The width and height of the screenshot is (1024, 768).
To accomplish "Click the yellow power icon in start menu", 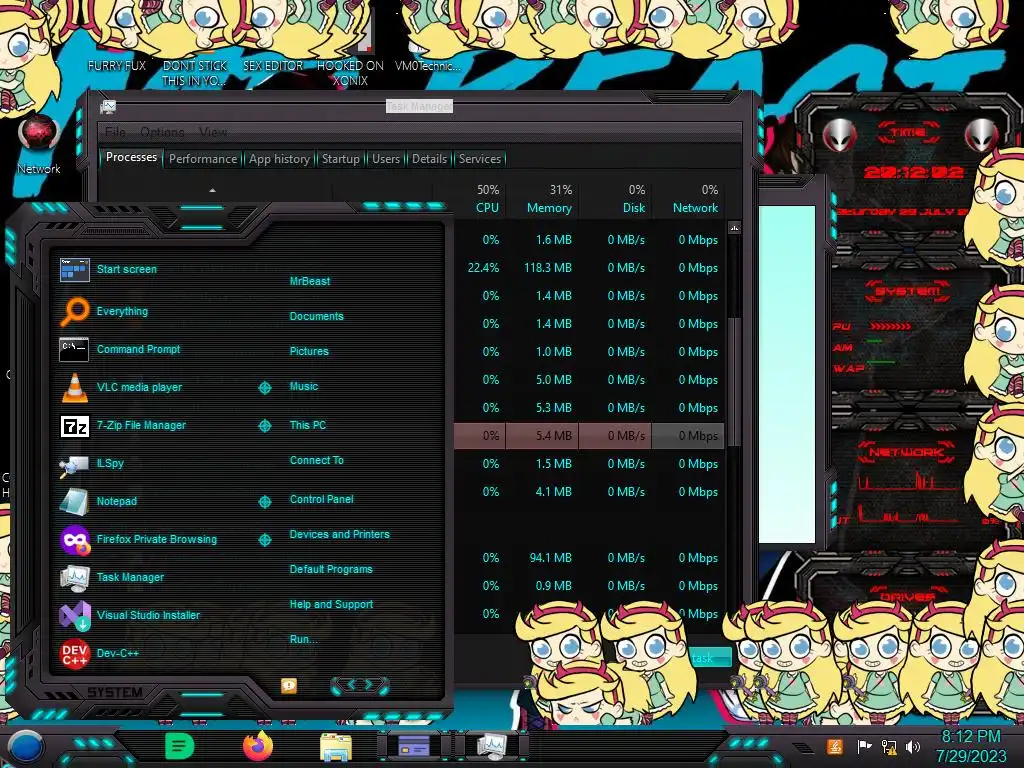I will pos(289,685).
